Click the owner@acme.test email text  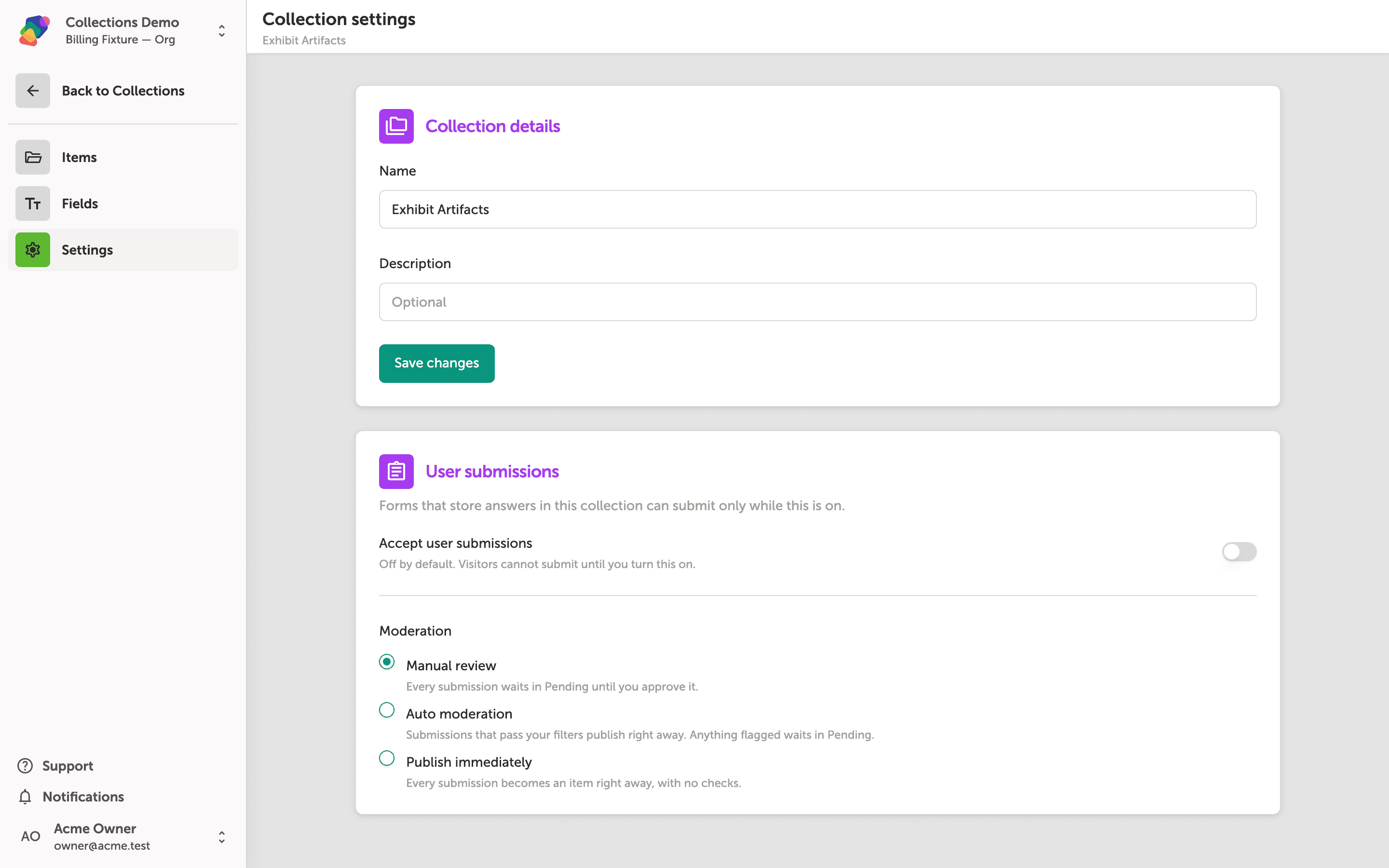point(102,846)
